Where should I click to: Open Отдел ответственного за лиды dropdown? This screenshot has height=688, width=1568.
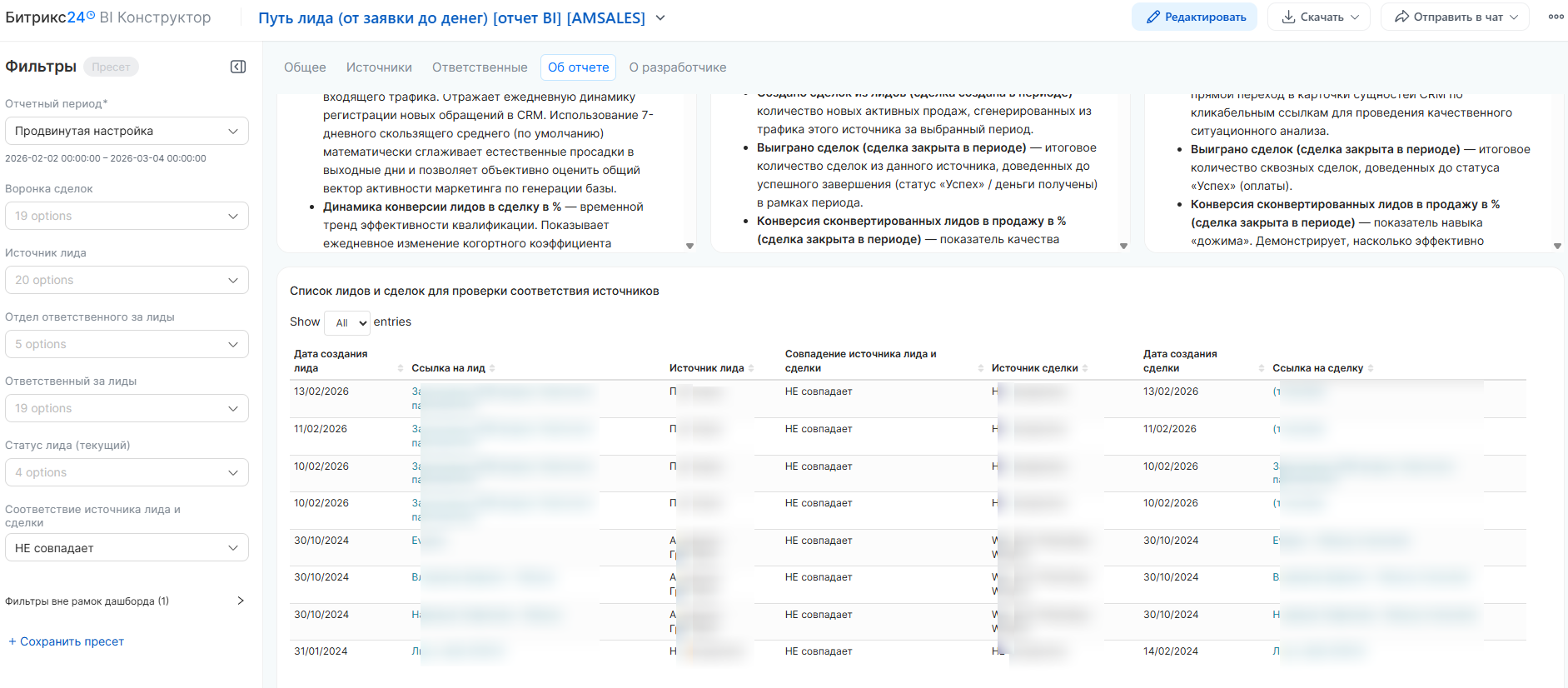click(x=127, y=344)
